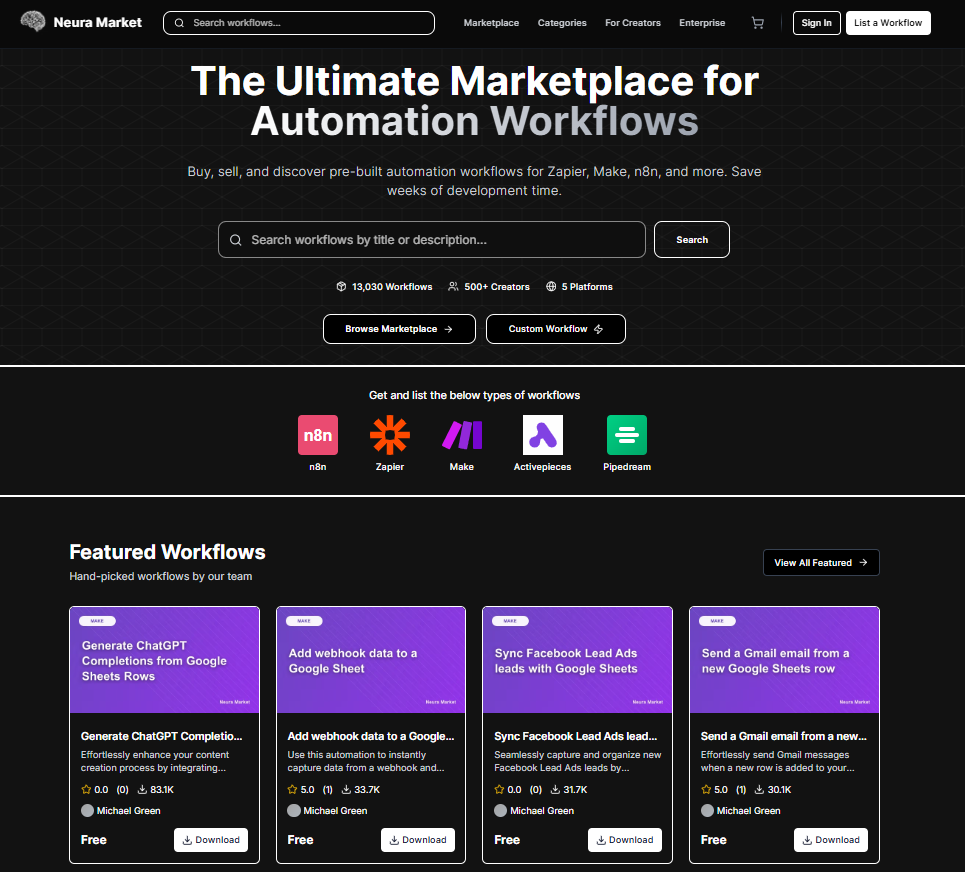Click the Free price on Sync Facebook card

pyautogui.click(x=507, y=840)
